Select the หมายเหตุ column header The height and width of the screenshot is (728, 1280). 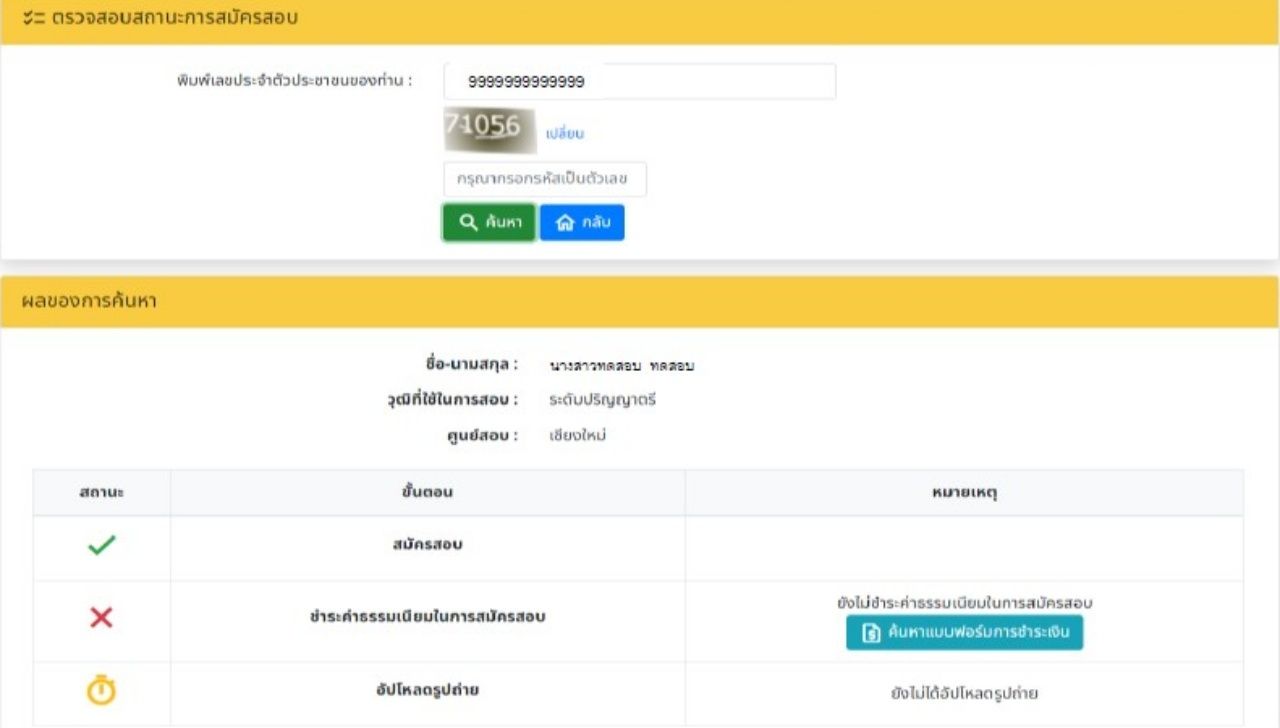click(x=964, y=493)
